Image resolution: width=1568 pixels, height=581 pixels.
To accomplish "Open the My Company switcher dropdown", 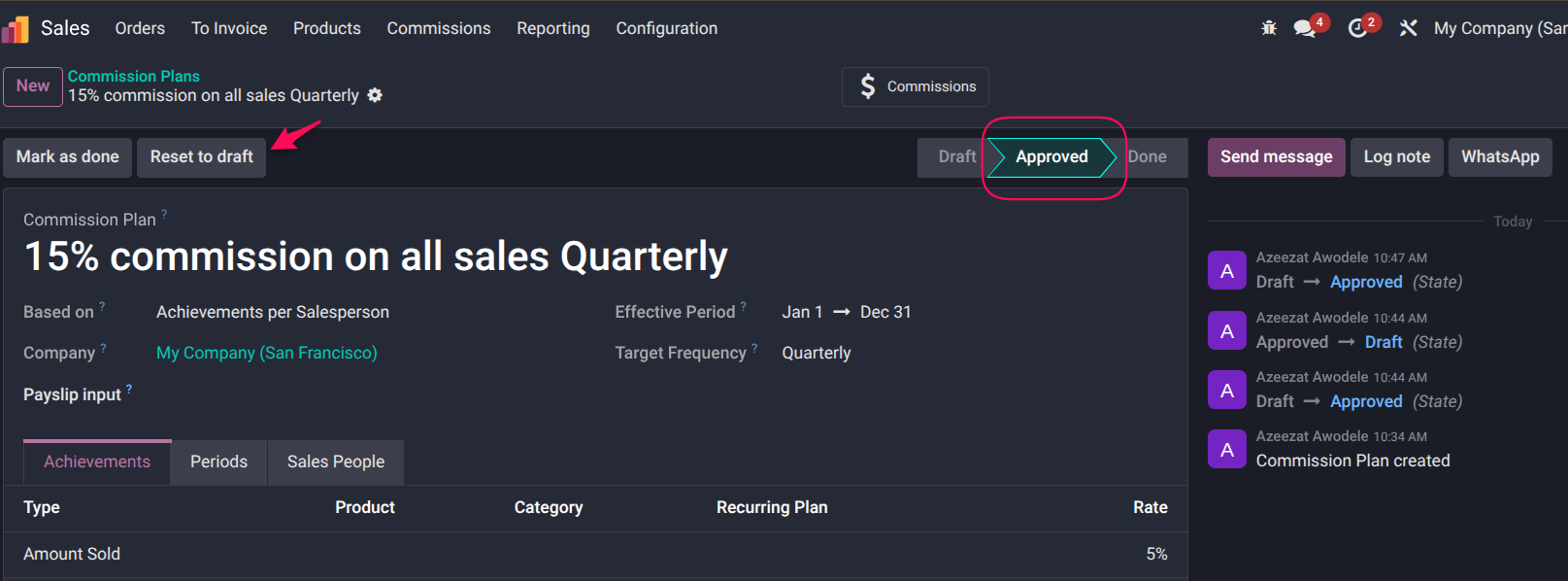I will tap(1499, 28).
